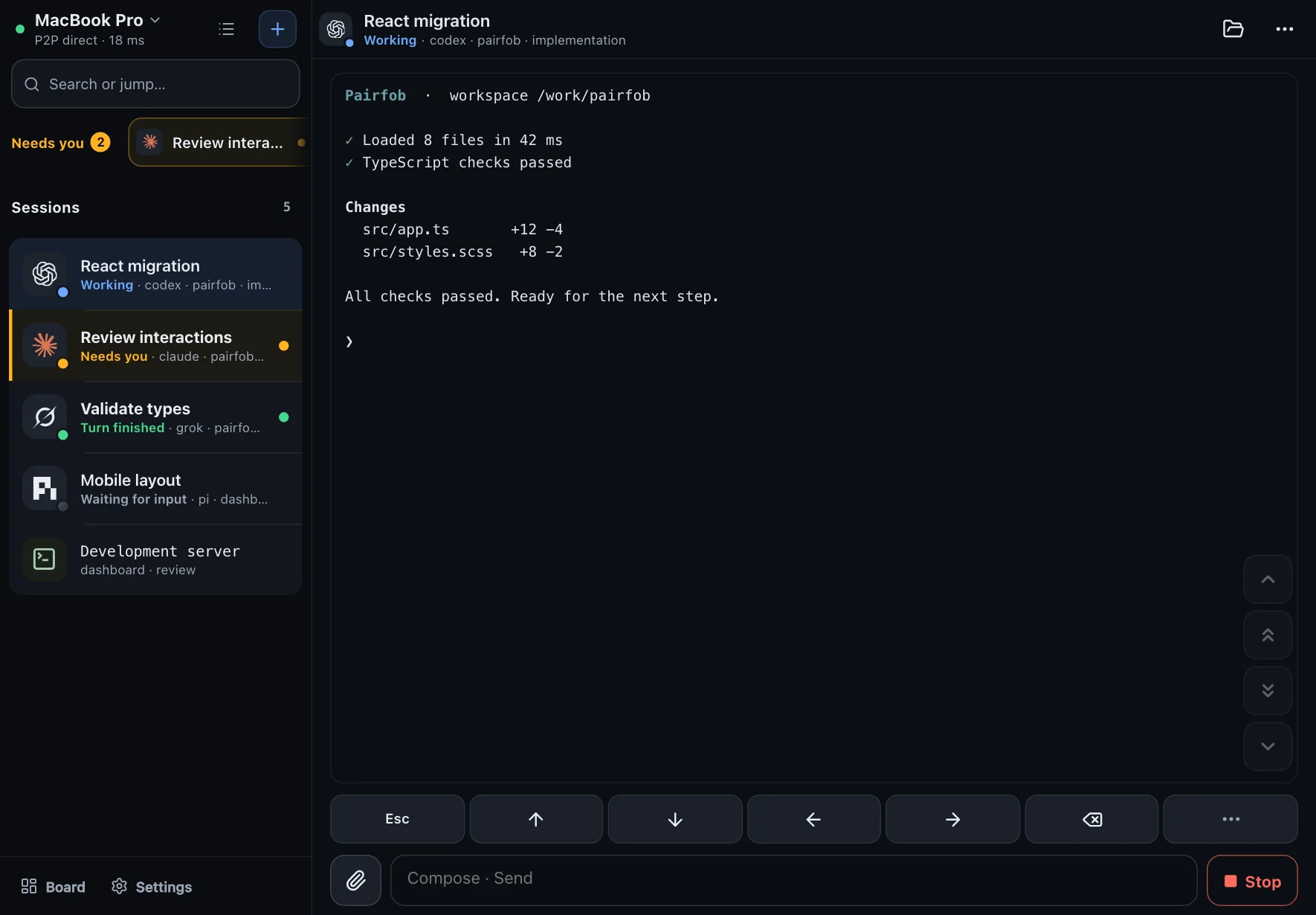Focus the Compose message field
Screen dimensions: 1316x915
(793, 881)
